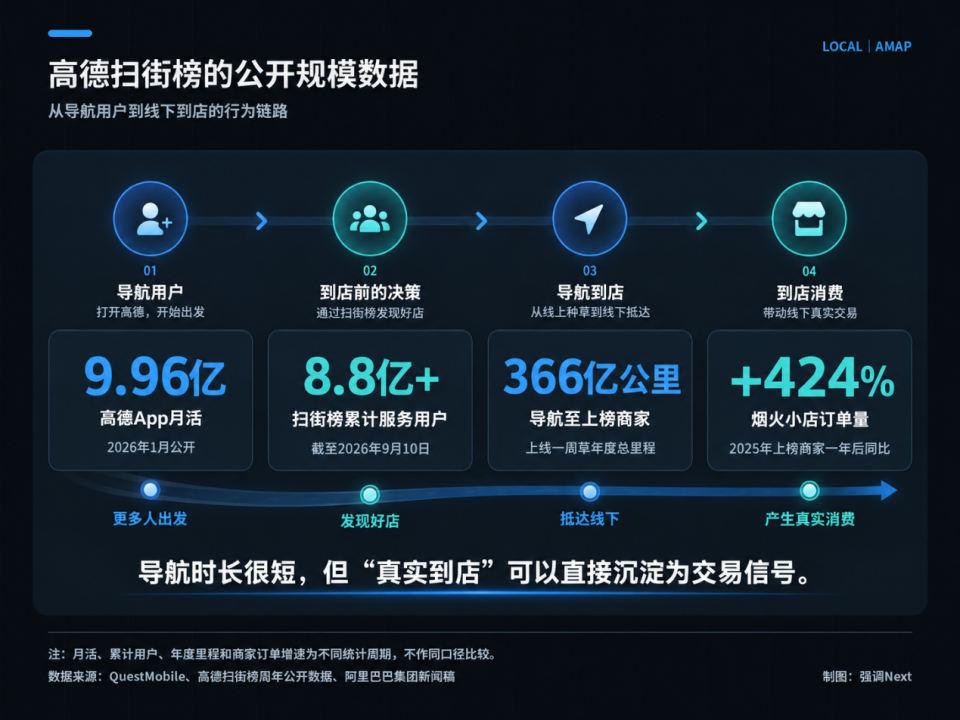Viewport: 960px width, 720px height.
Task: Click the LOCAL tag at top right
Action: tap(842, 47)
